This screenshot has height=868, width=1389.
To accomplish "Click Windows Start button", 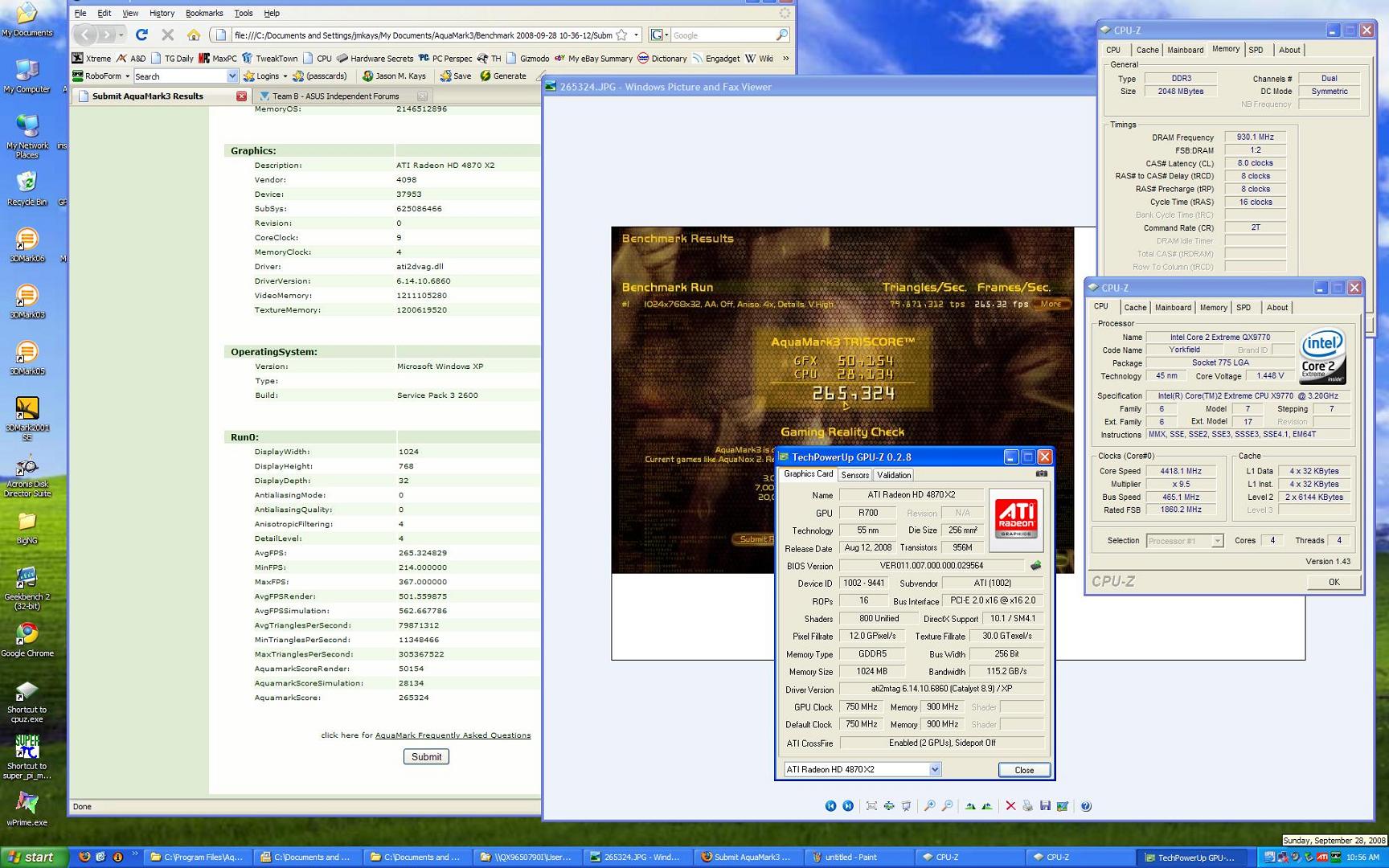I will click(x=33, y=858).
